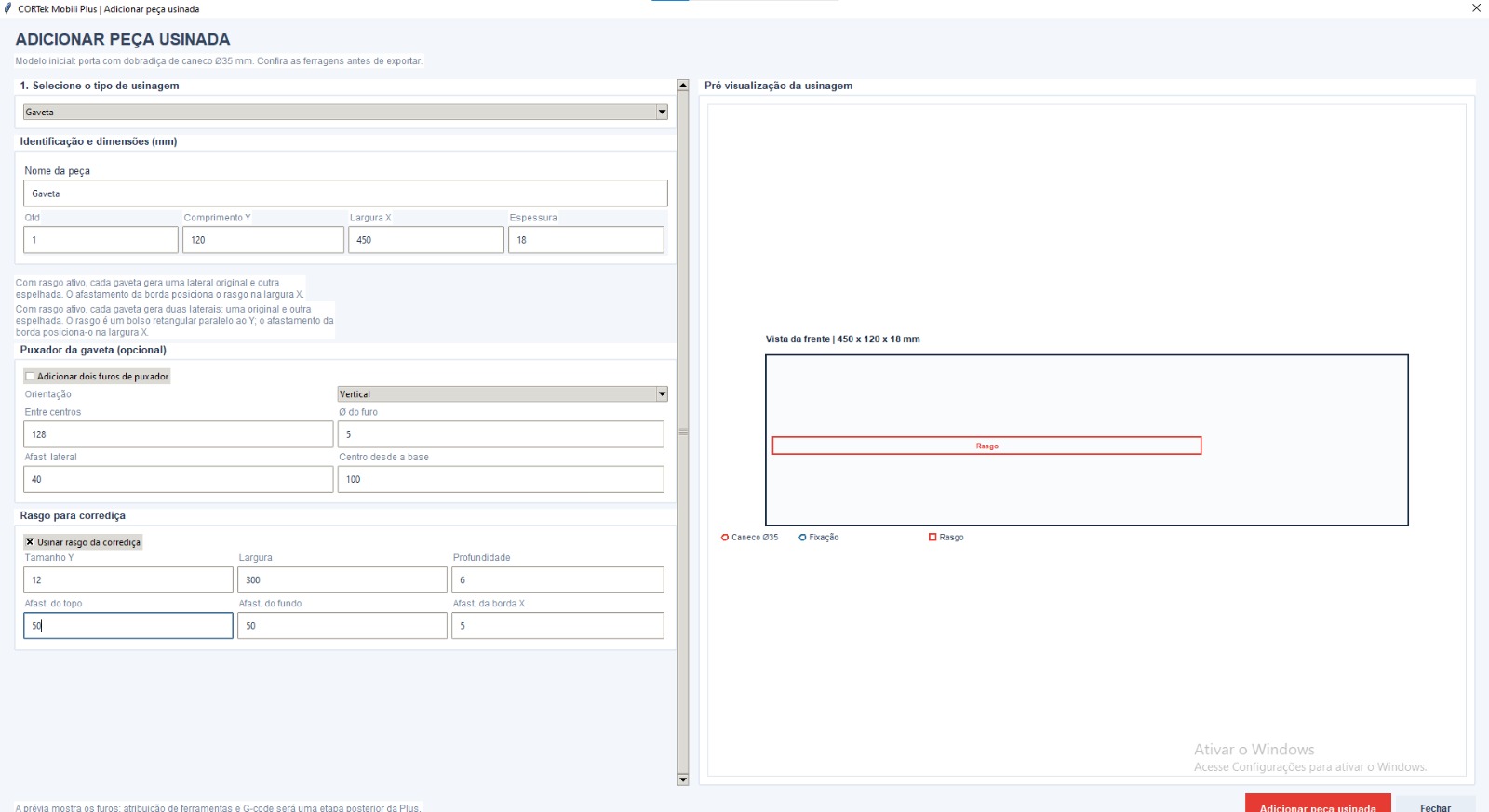Edit the Ø do furo field
The height and width of the screenshot is (812, 1489).
(x=501, y=434)
